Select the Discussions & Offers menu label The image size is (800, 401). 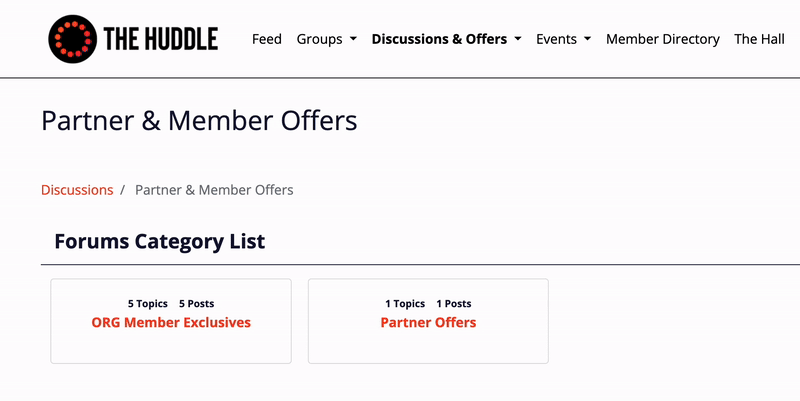439,39
